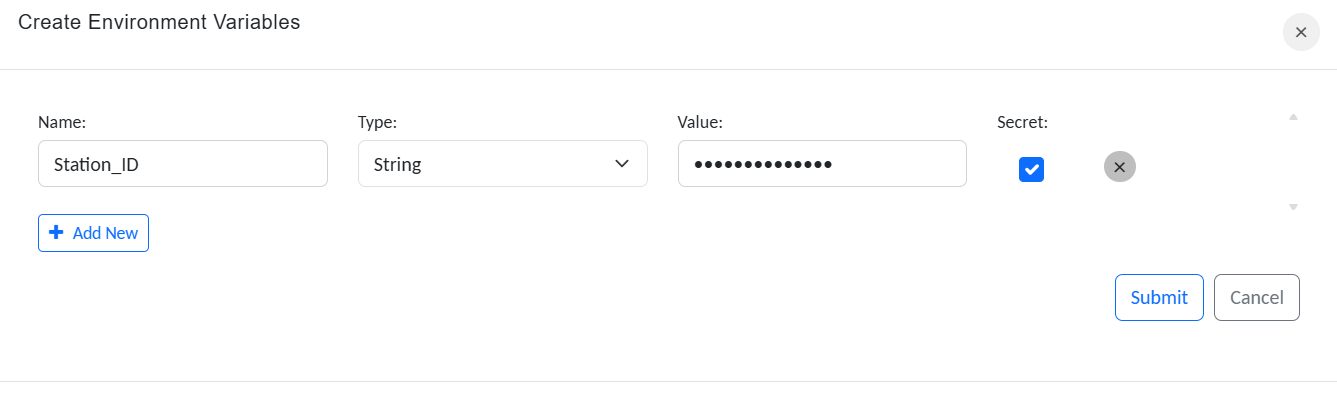Open the Type dropdown showing String

[502, 164]
